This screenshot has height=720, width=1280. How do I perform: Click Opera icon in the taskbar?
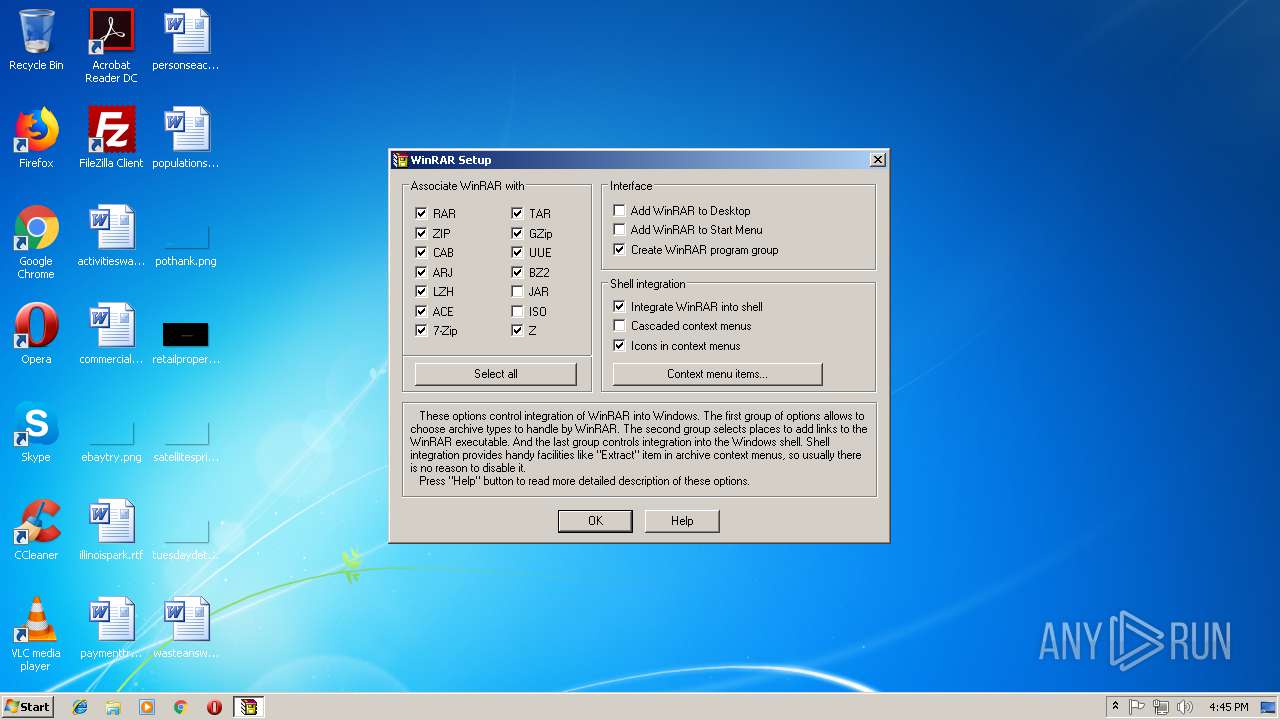point(214,707)
